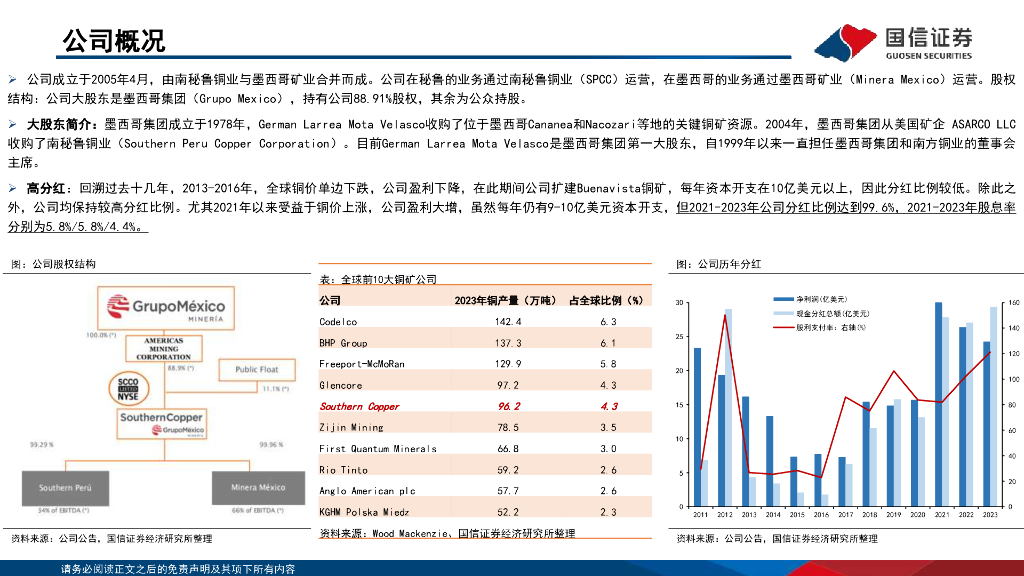1024x576 pixels.
Task: Click the SouthernCopper logo box
Action: point(161,424)
